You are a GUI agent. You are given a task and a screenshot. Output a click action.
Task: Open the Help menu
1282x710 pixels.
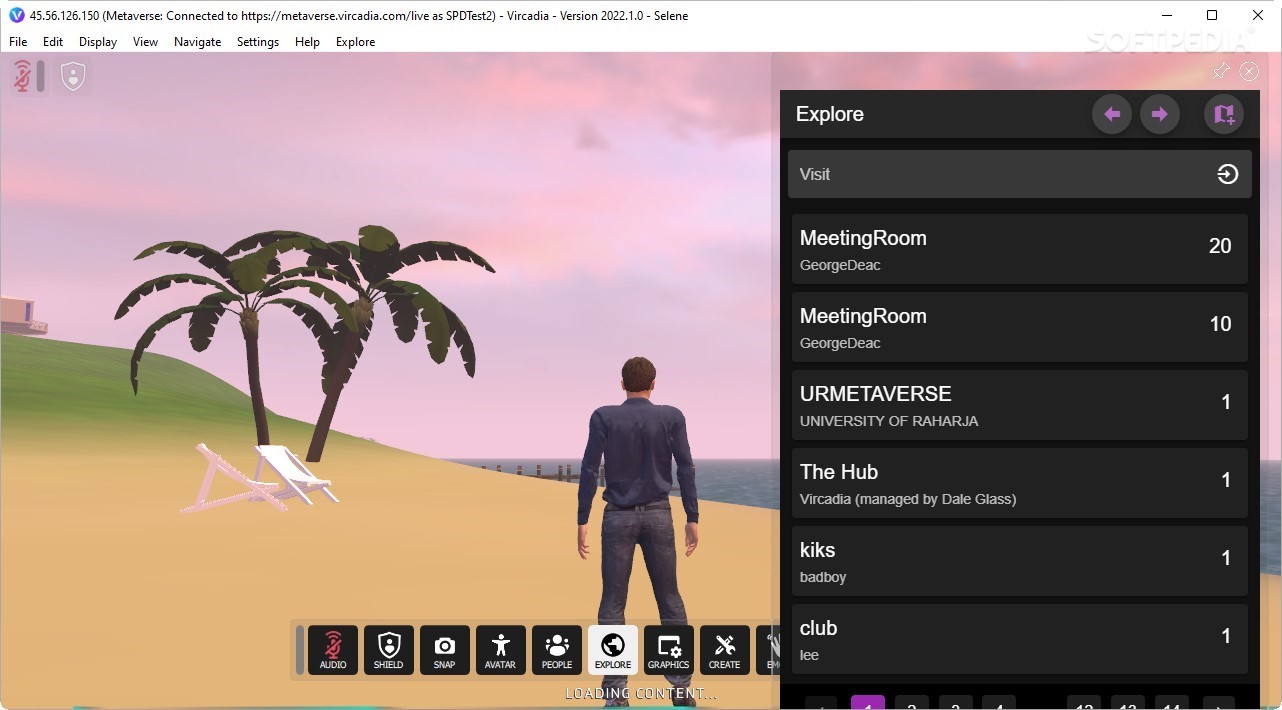pos(307,42)
